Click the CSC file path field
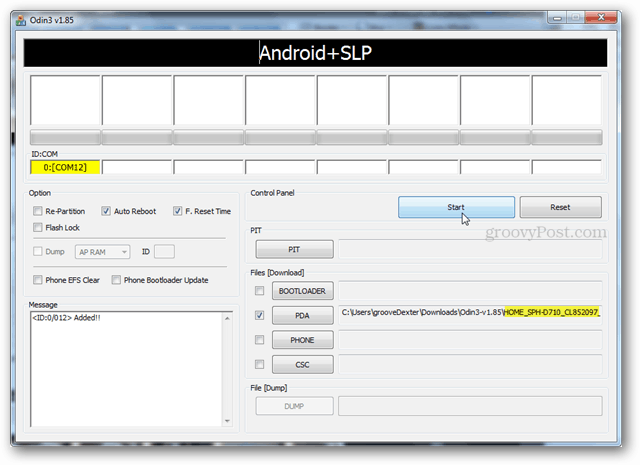Viewport: 640px width, 465px height. [x=470, y=364]
